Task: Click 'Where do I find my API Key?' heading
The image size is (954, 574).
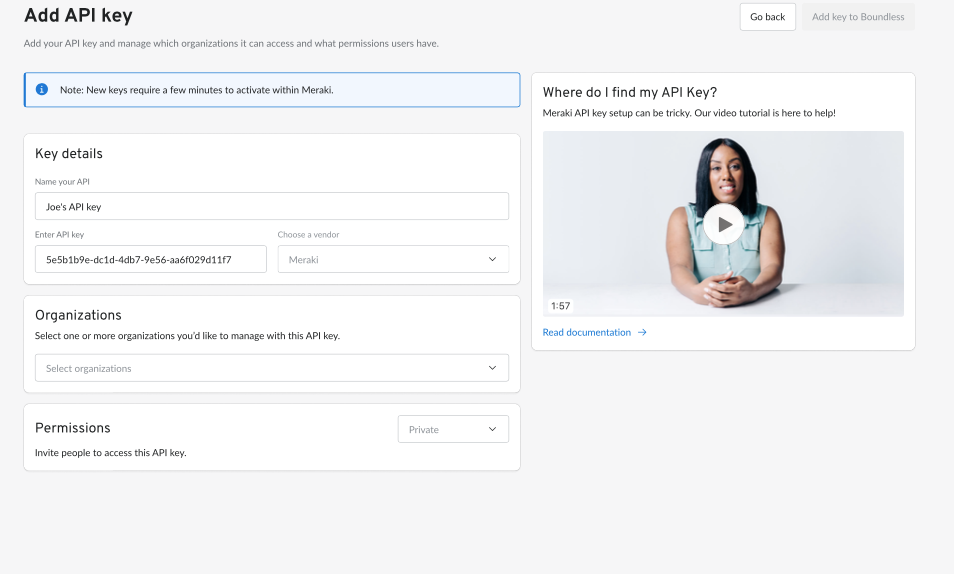Action: [x=630, y=93]
